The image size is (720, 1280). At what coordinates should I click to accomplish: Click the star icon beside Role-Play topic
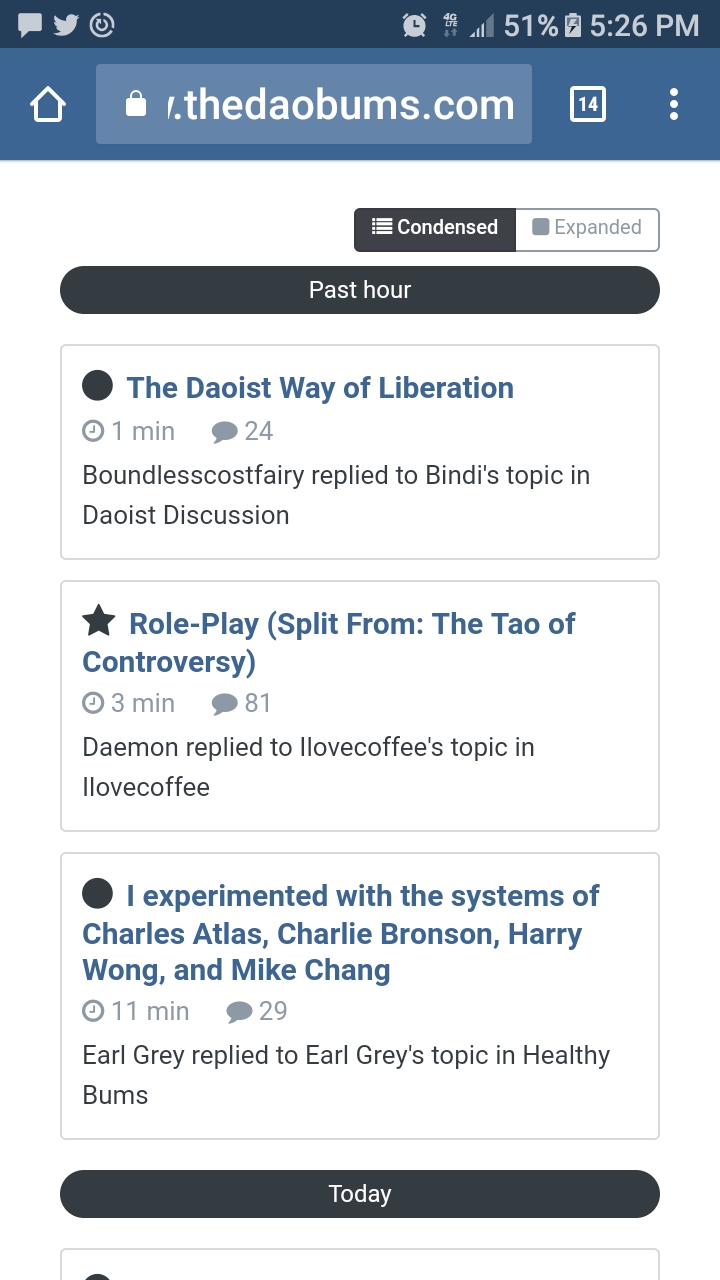pos(98,622)
